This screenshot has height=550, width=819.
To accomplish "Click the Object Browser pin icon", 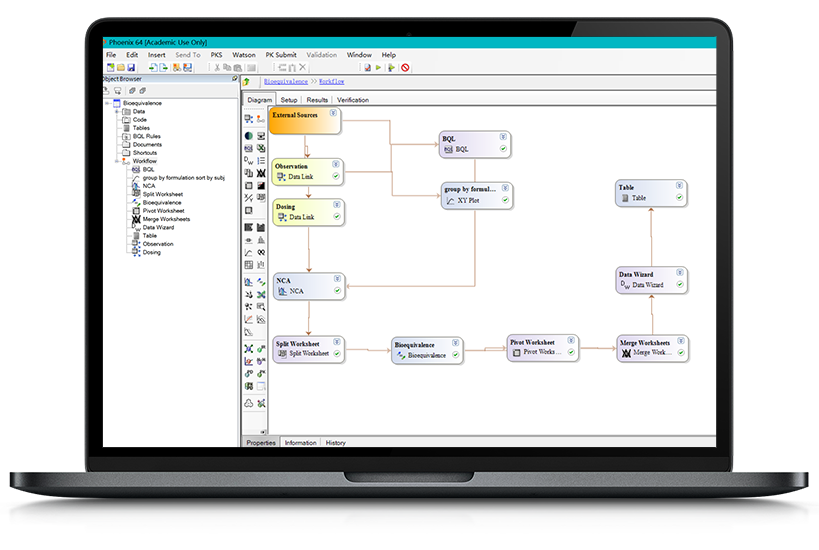I will [235, 78].
